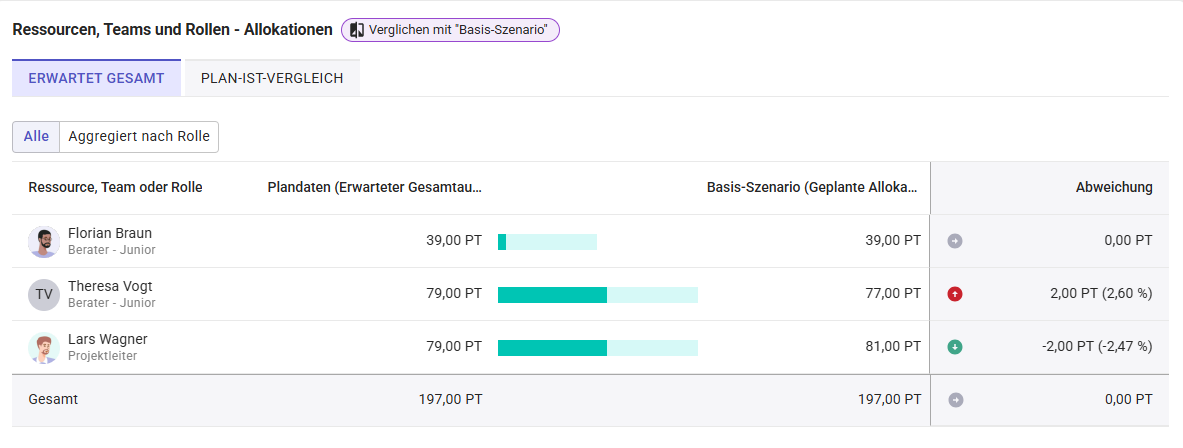Select the "Alle" filter toggle
The height and width of the screenshot is (448, 1183).
36,137
